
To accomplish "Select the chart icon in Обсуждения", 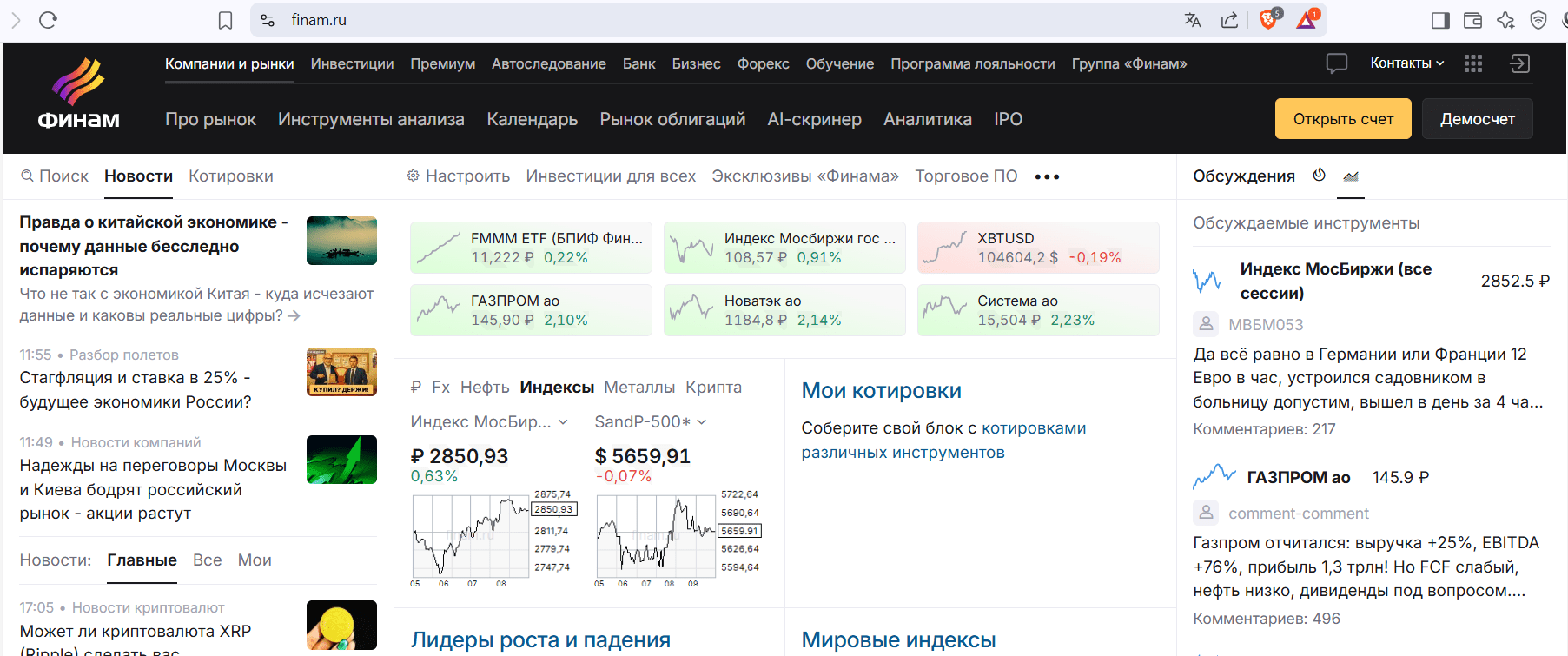I will (x=1351, y=176).
